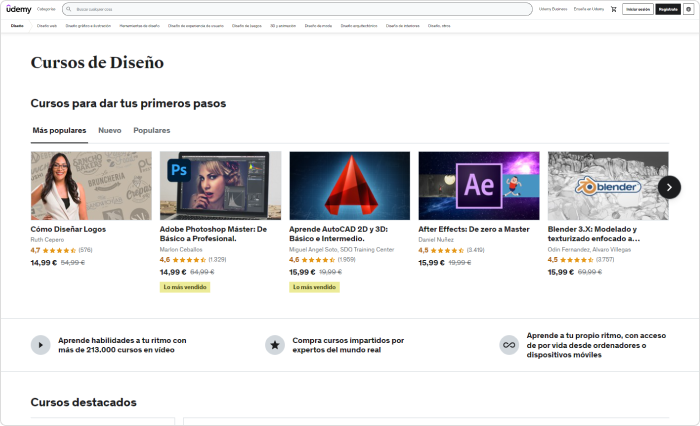
Task: Click instructor Miguel Angel Soto, SDO Training Center
Action: click(342, 250)
